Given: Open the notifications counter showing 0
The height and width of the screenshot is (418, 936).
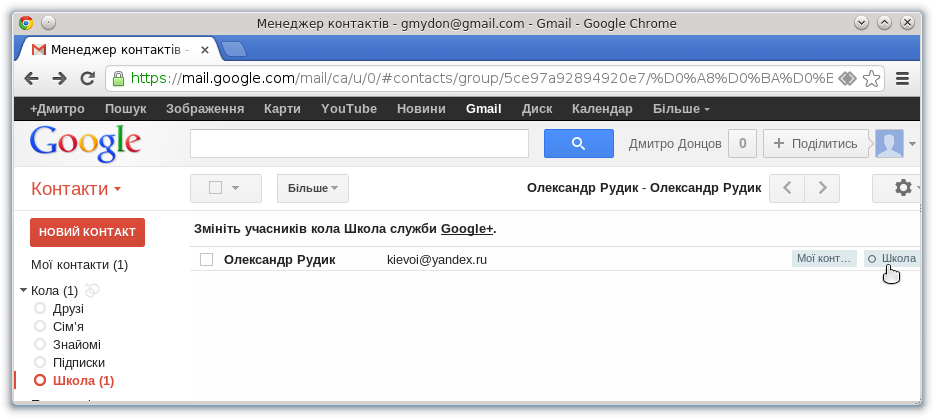Looking at the screenshot, I should pos(743,143).
